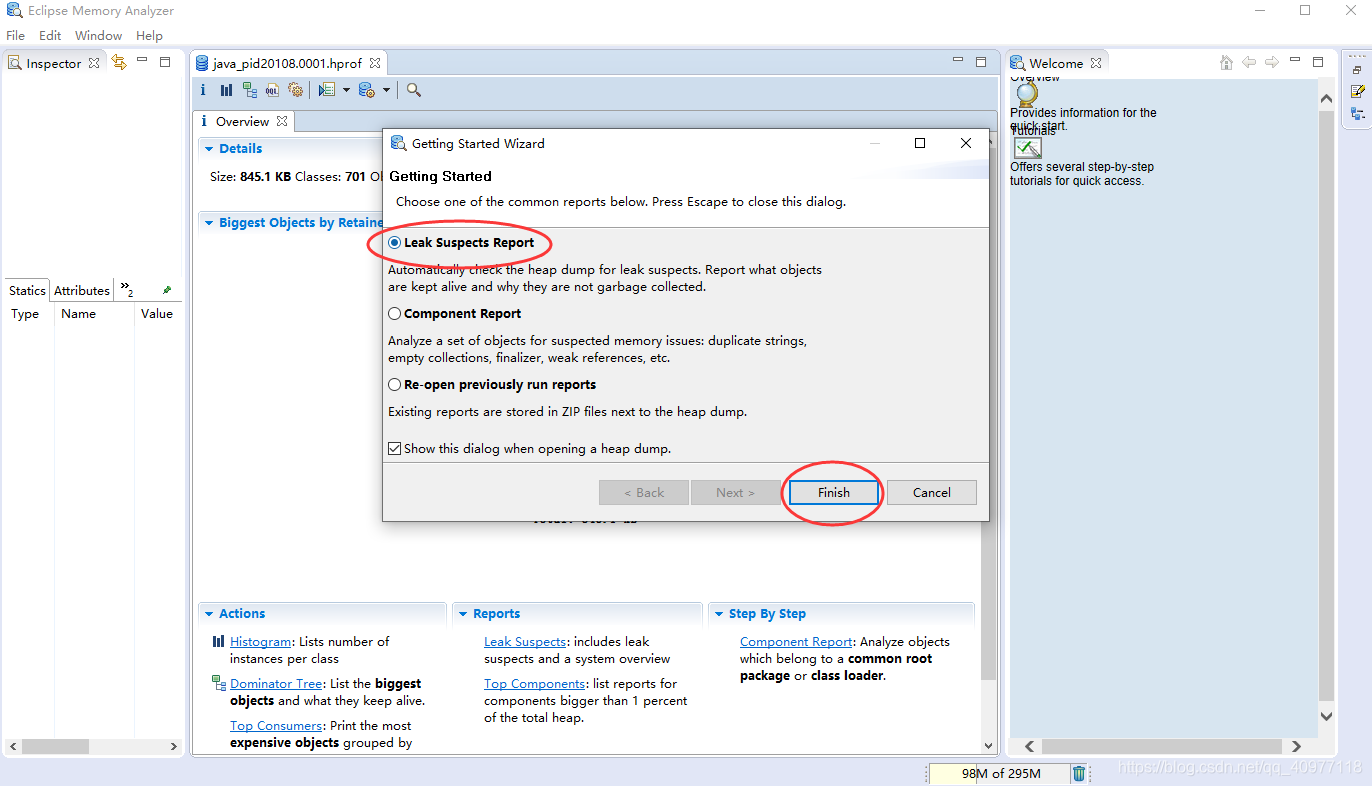Open the Top Consumers link
The height and width of the screenshot is (786, 1372).
pos(276,726)
